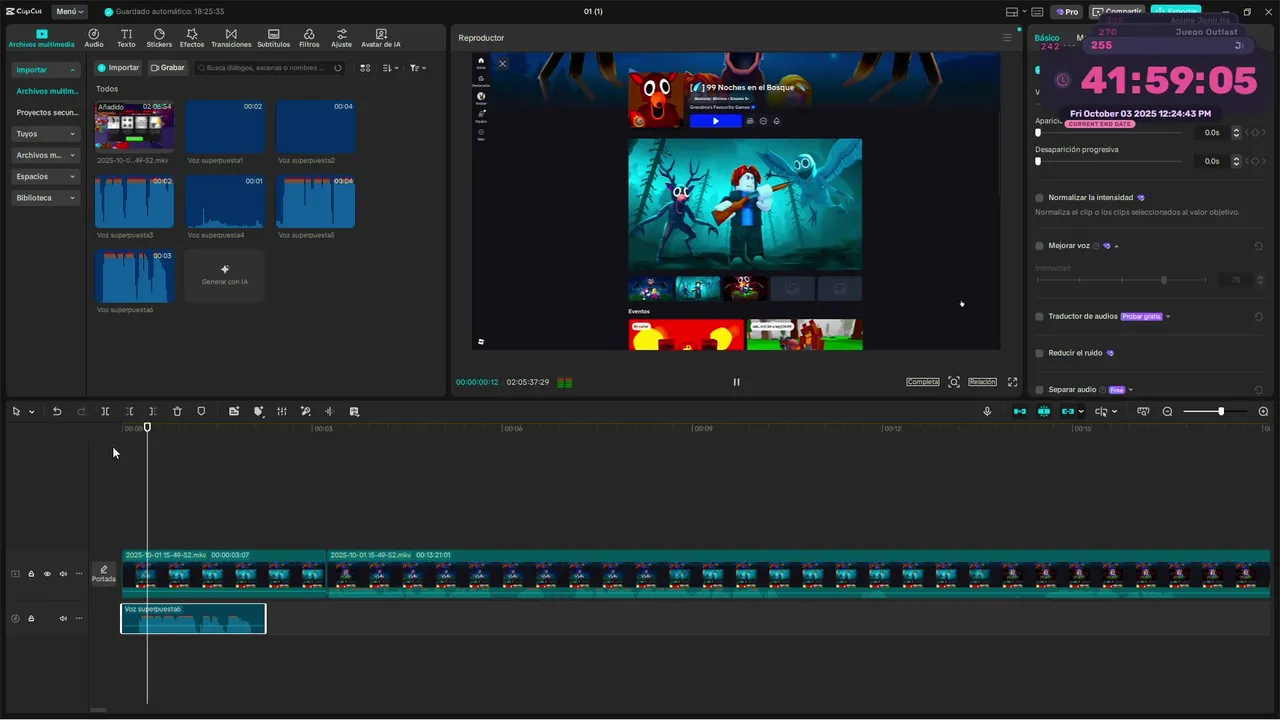The image size is (1280, 720).
Task: Toggle the timeline linkage option
Action: pyautogui.click(x=1068, y=411)
